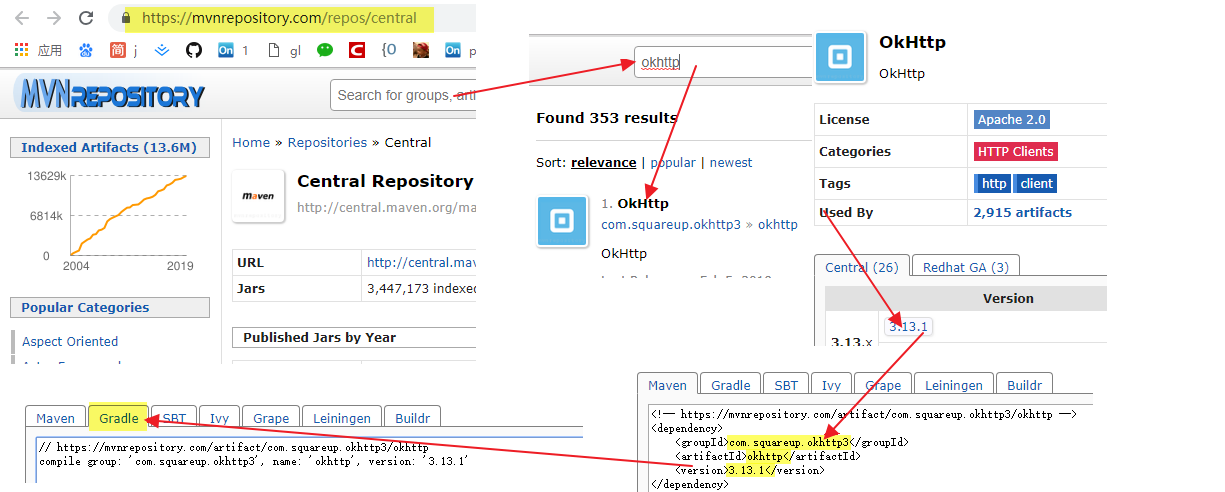Click the search box containing 'okhttp'

(724, 62)
